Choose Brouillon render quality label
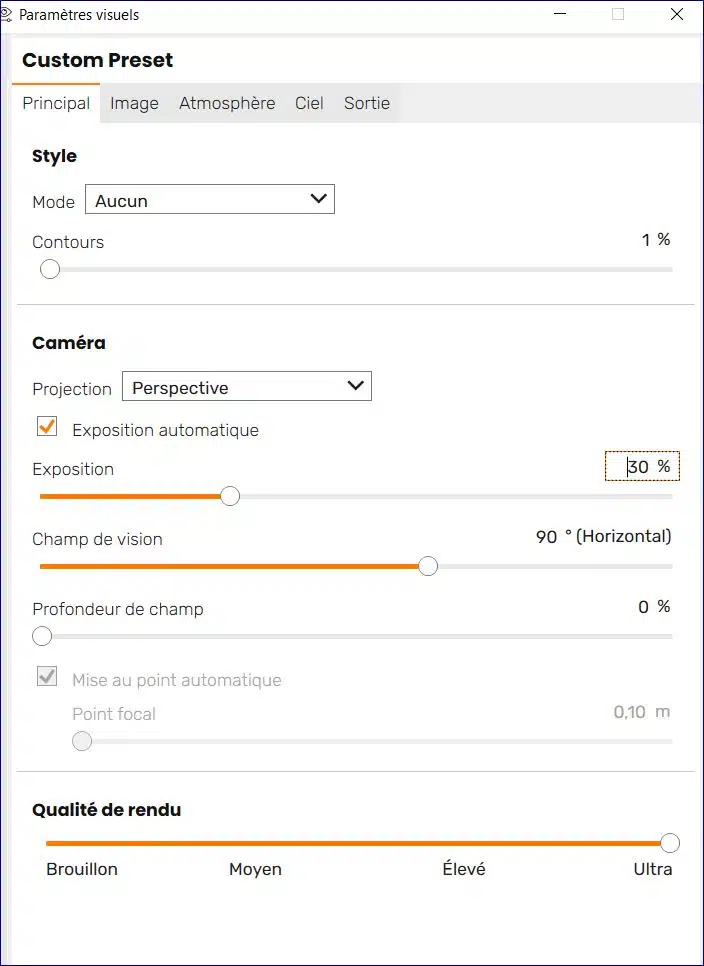This screenshot has width=704, height=966. [x=82, y=869]
